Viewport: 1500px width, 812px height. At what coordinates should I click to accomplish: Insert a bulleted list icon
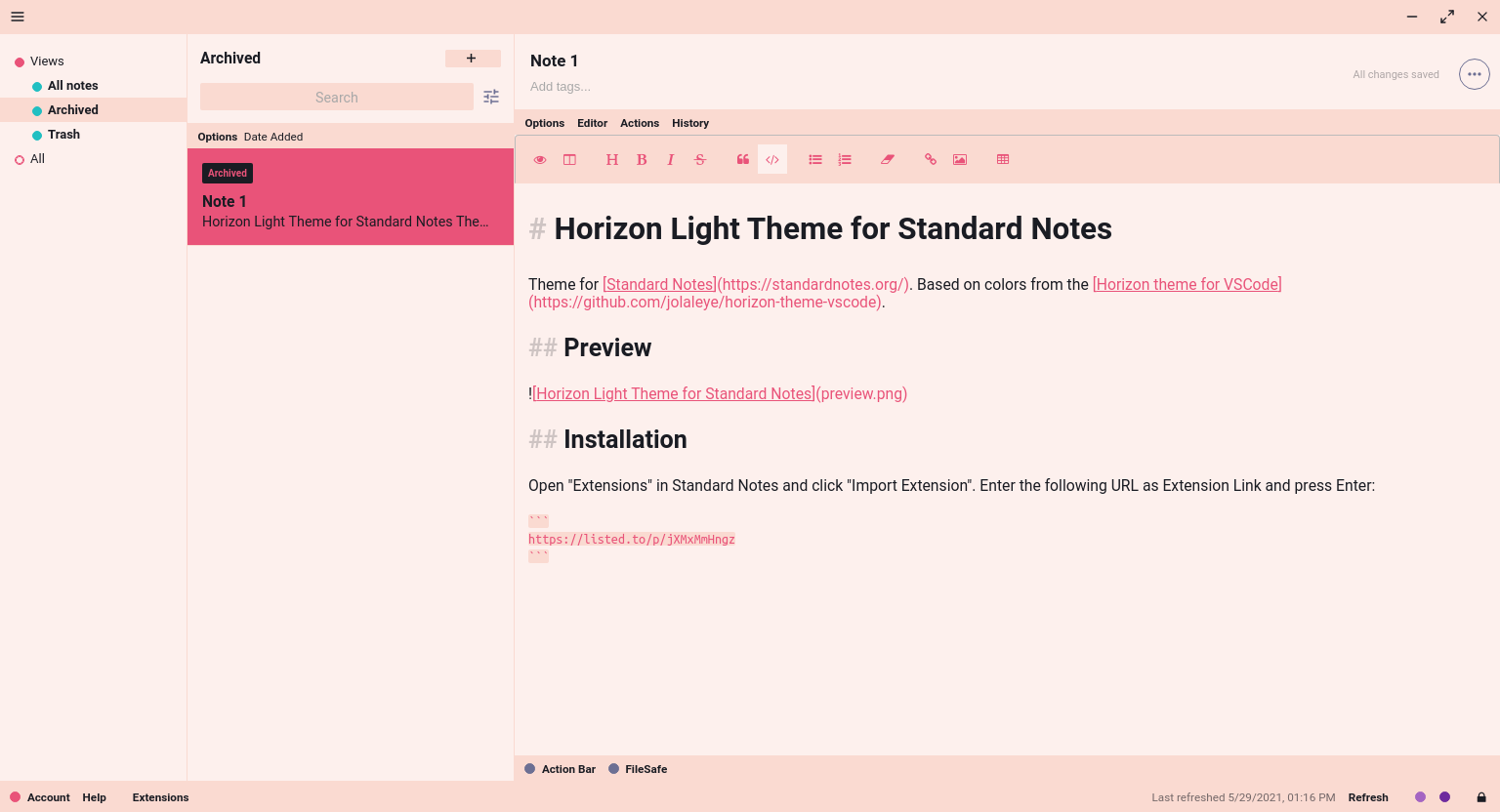[815, 160]
